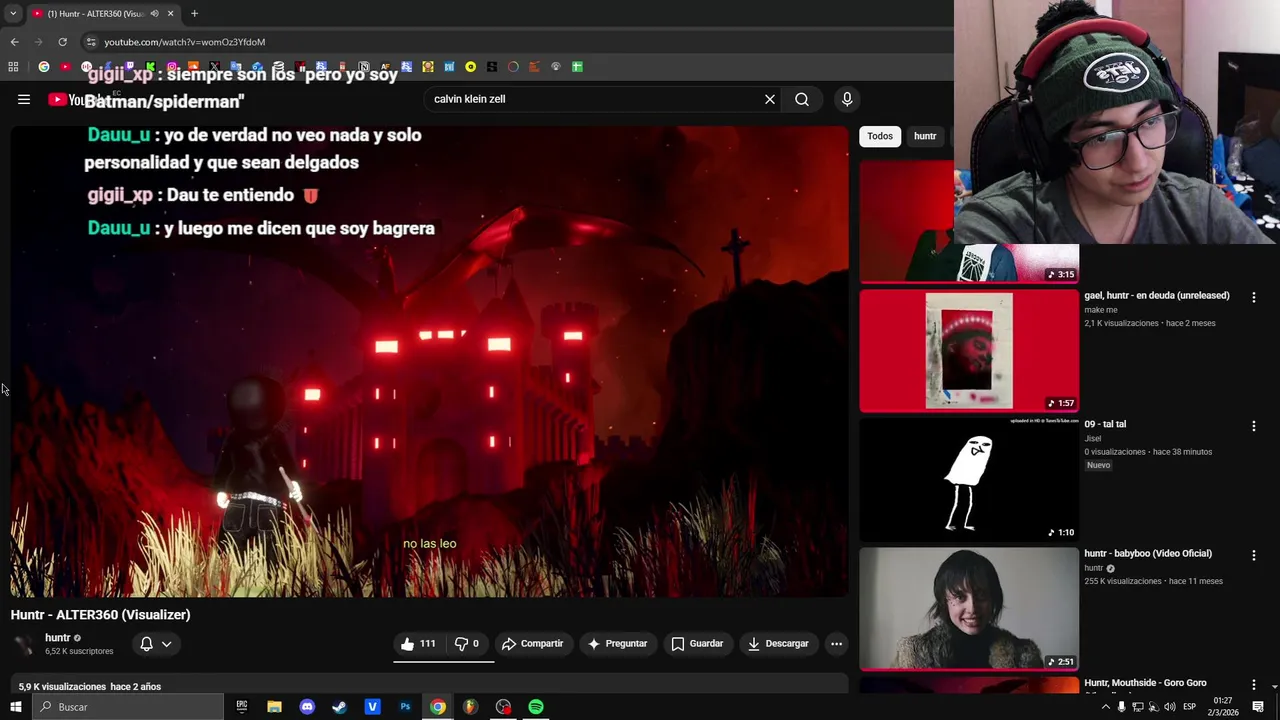Mute the tab via the speaker icon

pyautogui.click(x=154, y=13)
